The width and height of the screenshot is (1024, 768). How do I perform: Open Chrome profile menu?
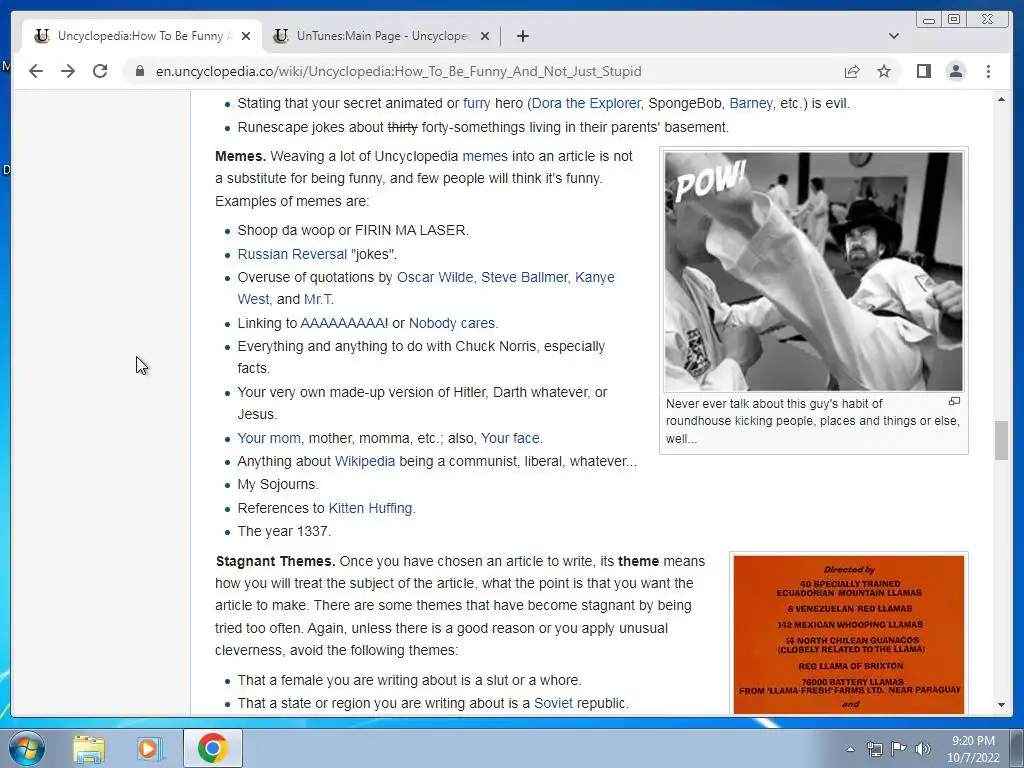pyautogui.click(x=955, y=71)
